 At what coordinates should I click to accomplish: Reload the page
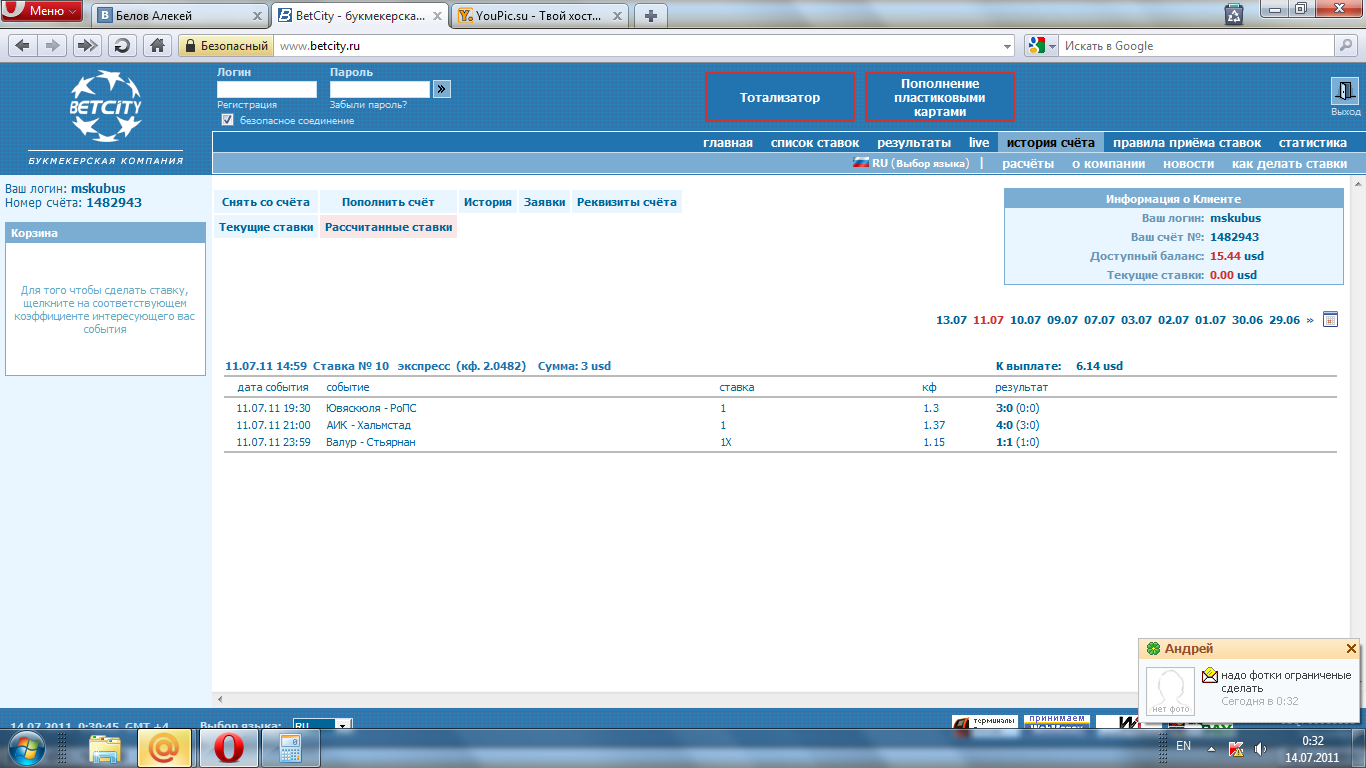(122, 45)
